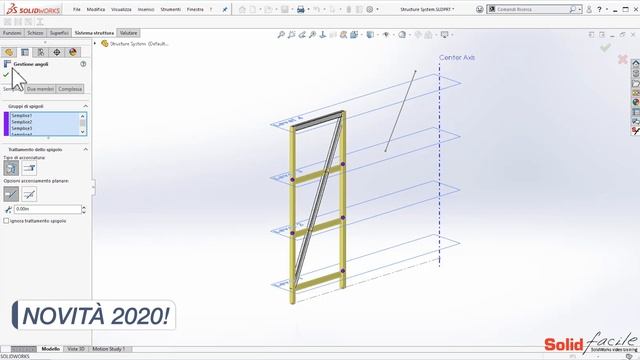
Task: Open the Modifica menu
Action: point(96,9)
